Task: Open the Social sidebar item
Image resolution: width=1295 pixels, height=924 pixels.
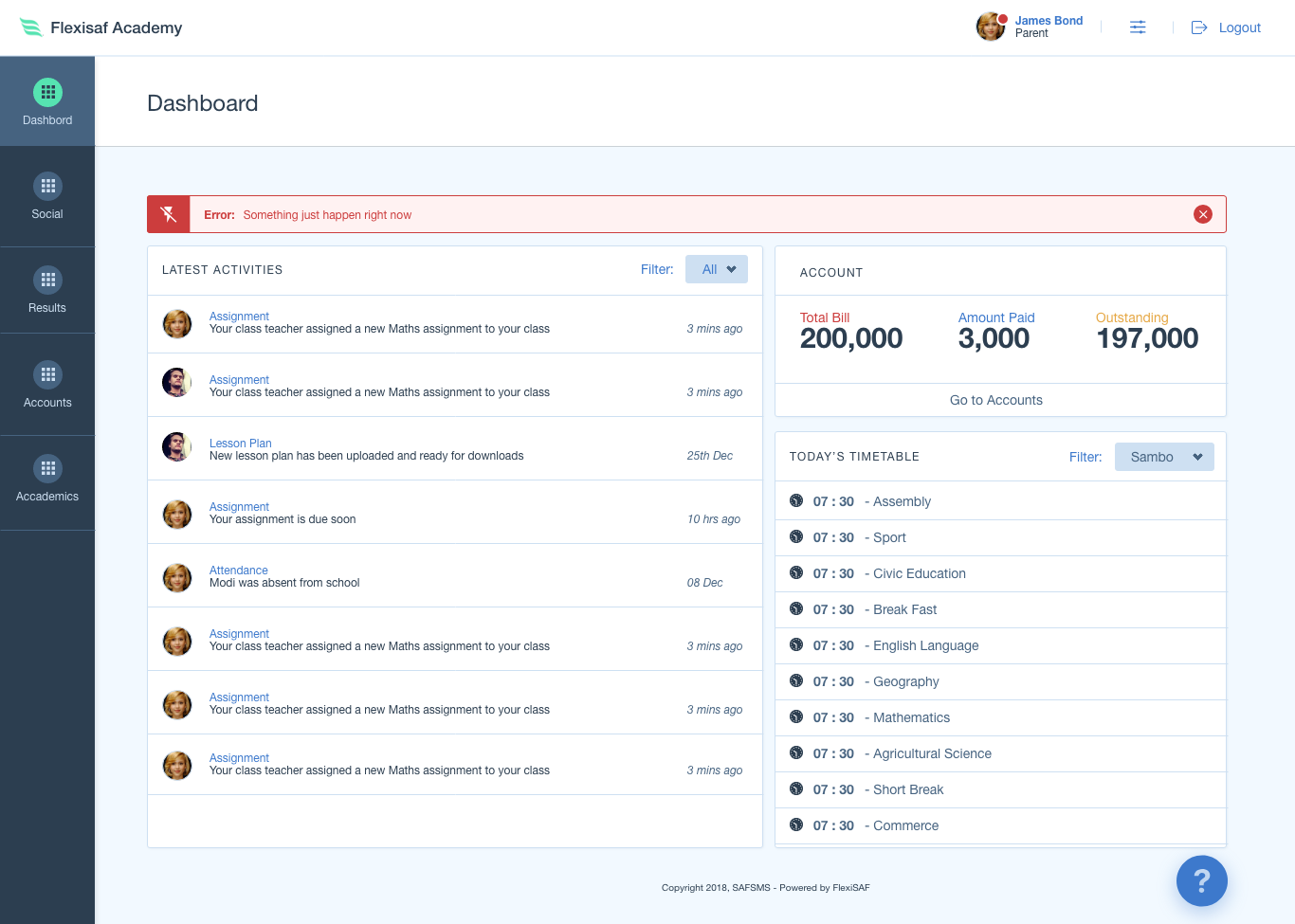Action: point(47,196)
